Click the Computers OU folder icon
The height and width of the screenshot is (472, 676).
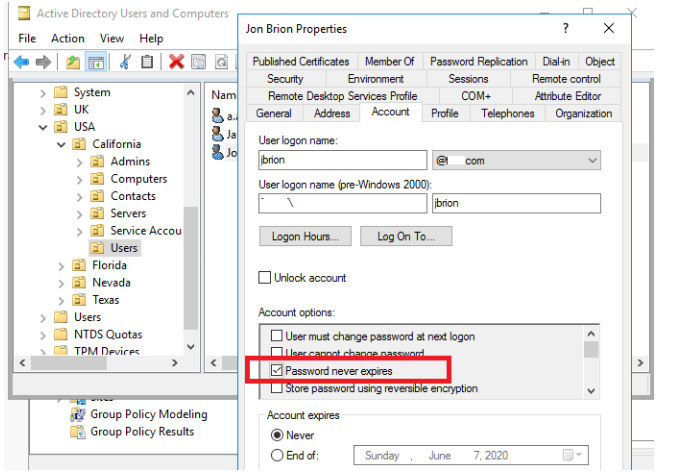pos(97,178)
